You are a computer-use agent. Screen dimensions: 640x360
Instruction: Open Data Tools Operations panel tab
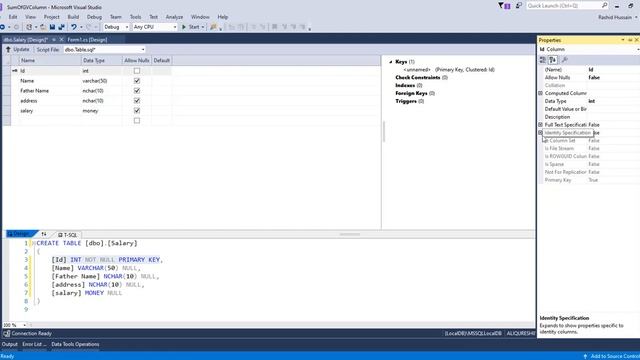75,344
